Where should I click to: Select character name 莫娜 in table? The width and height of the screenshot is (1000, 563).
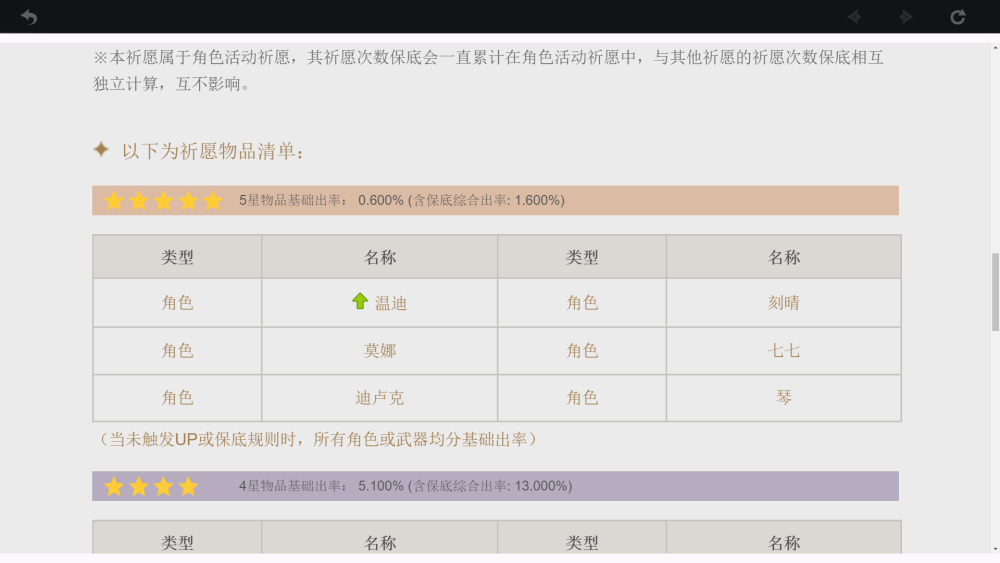pos(379,351)
